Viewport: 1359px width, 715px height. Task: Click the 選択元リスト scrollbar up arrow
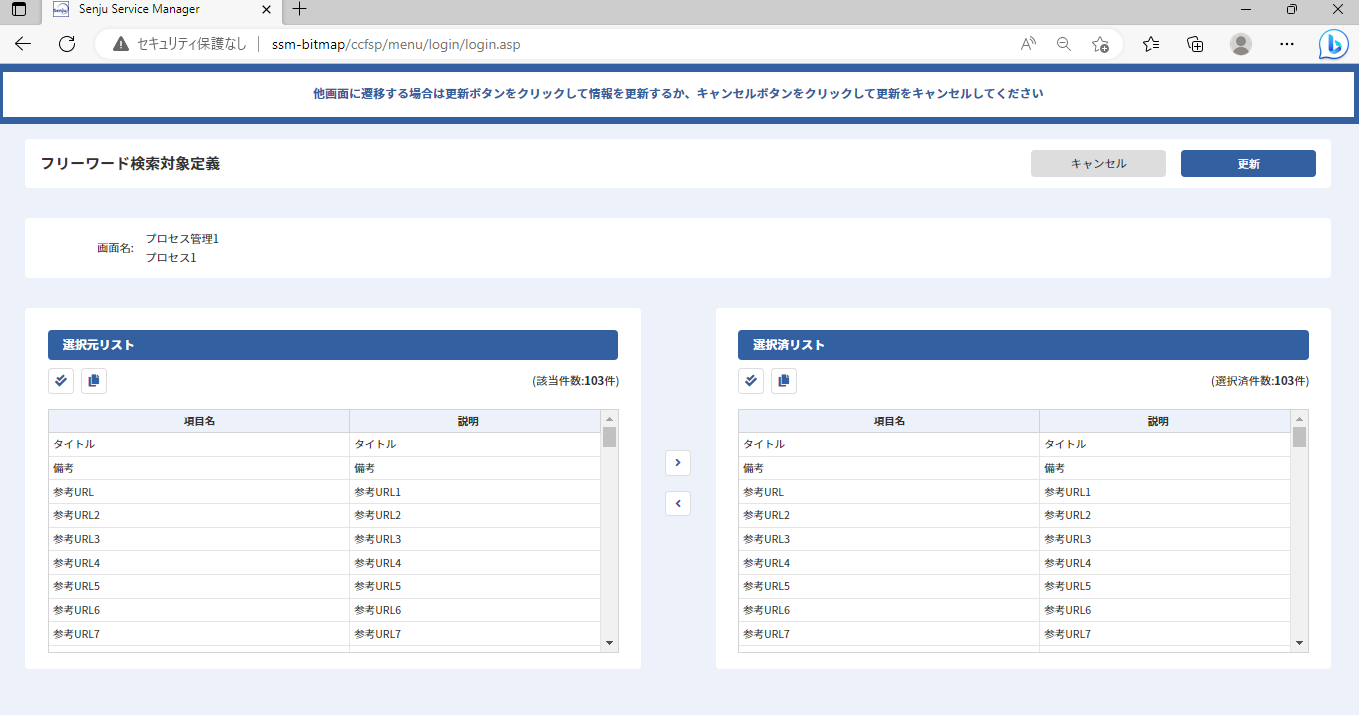click(609, 418)
